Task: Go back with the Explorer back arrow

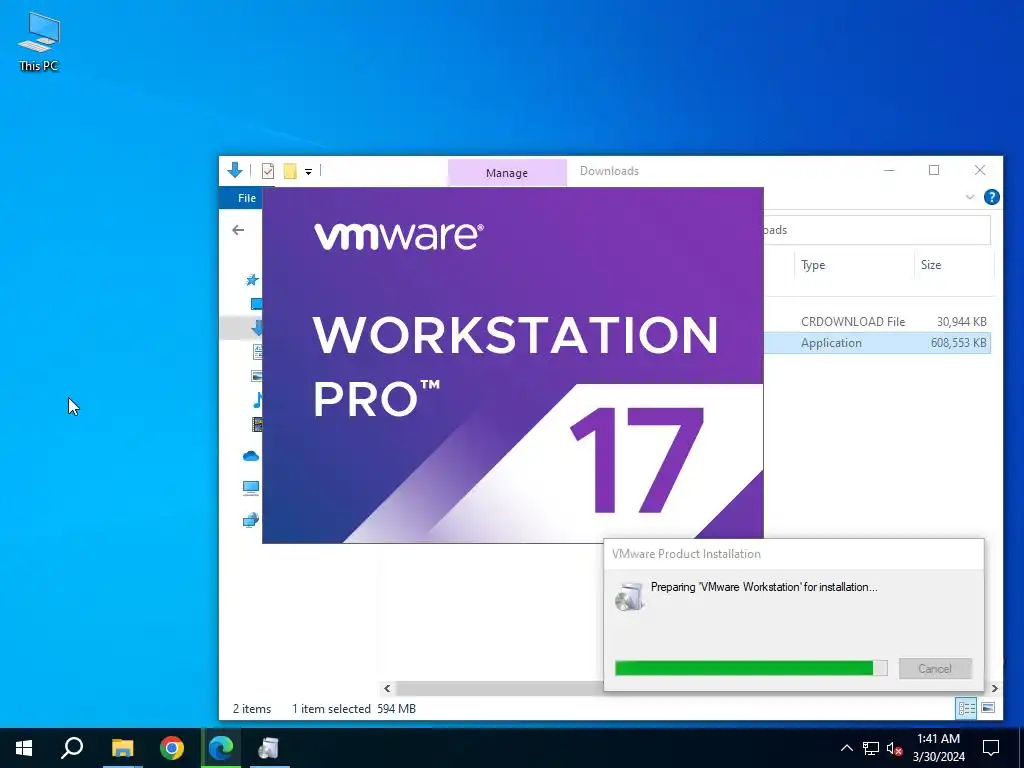Action: 238,230
